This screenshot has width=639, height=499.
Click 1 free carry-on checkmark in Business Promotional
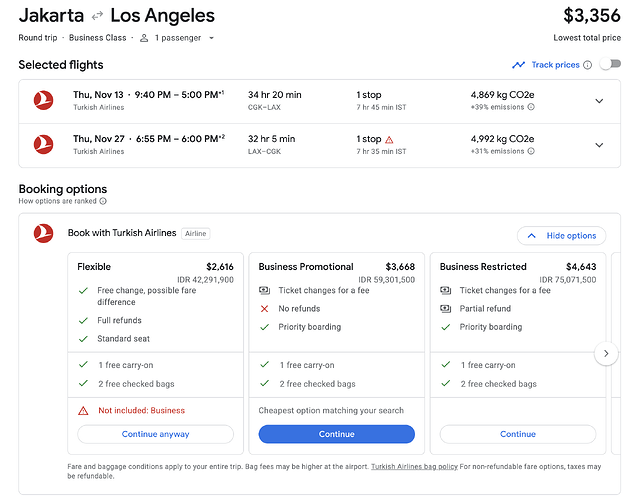coord(264,364)
